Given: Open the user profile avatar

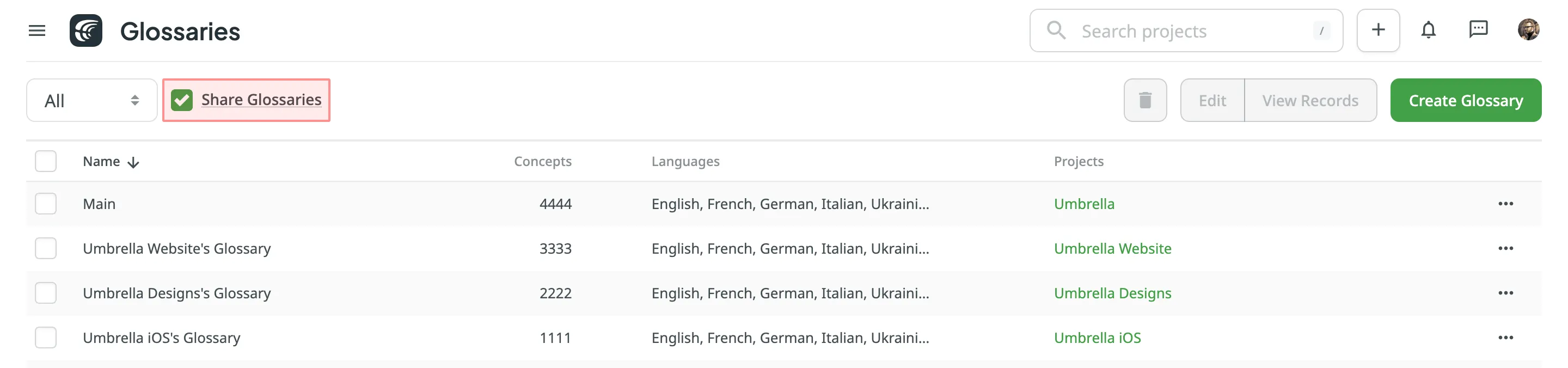Looking at the screenshot, I should (x=1528, y=30).
